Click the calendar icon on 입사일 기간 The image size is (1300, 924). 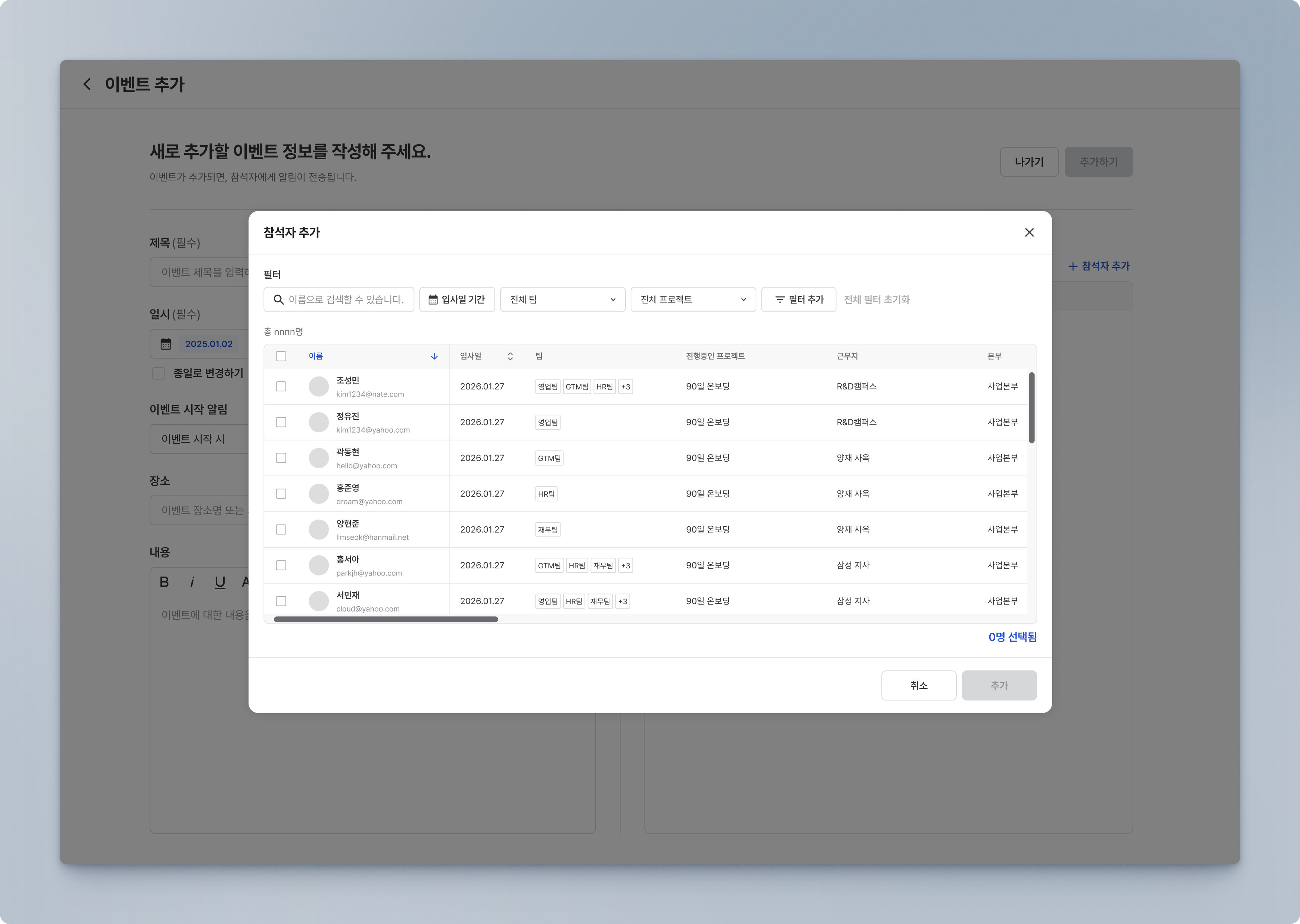(x=433, y=299)
